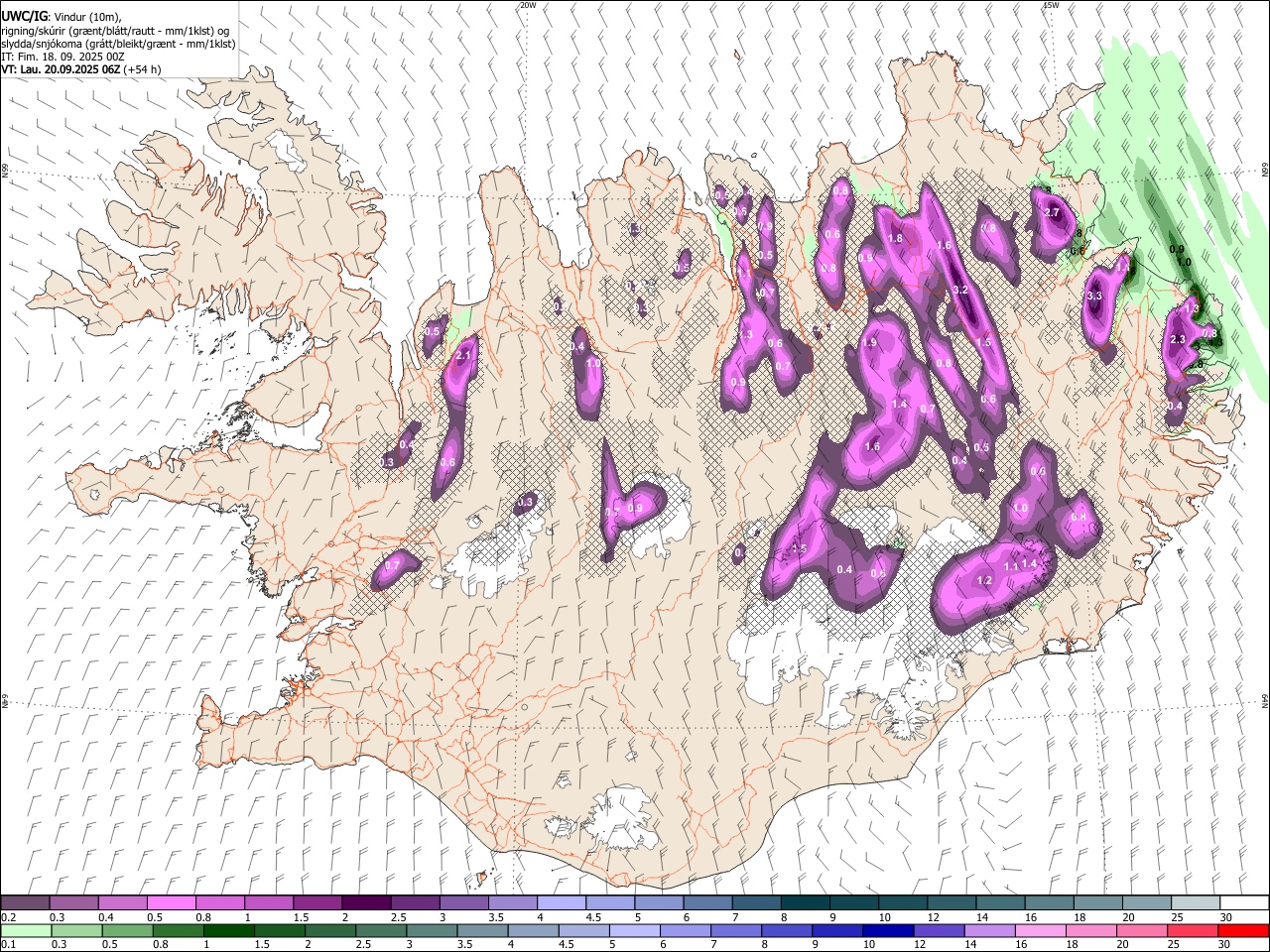
Task: Select lower legend swatch between 1 and 1.5
Action: pyautogui.click(x=228, y=931)
